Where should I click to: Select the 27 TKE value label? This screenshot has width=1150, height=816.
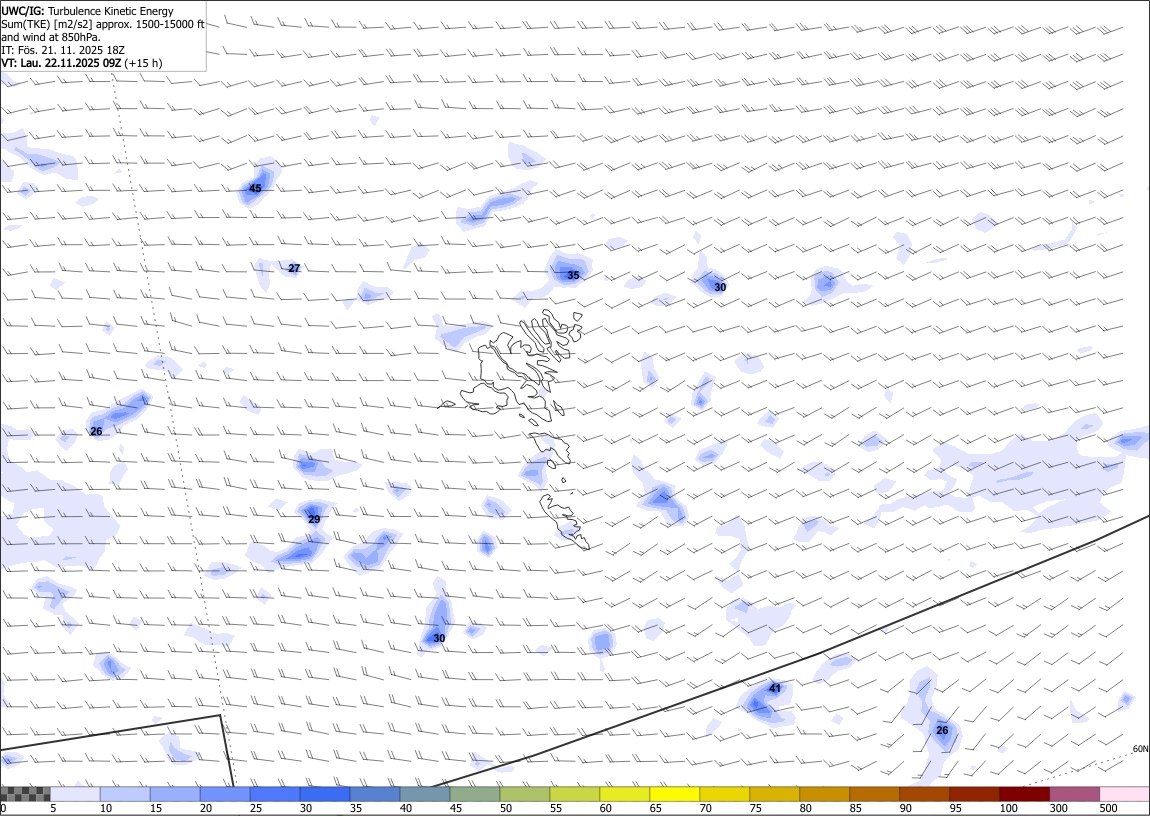click(x=294, y=268)
